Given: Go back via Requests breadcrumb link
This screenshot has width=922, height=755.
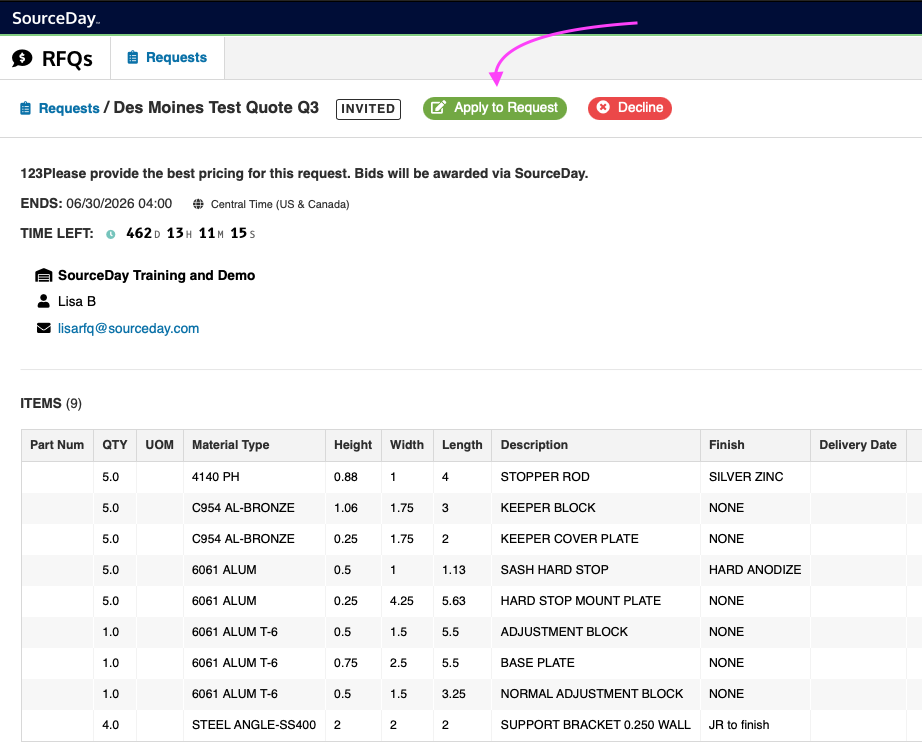Looking at the screenshot, I should click(x=69, y=108).
